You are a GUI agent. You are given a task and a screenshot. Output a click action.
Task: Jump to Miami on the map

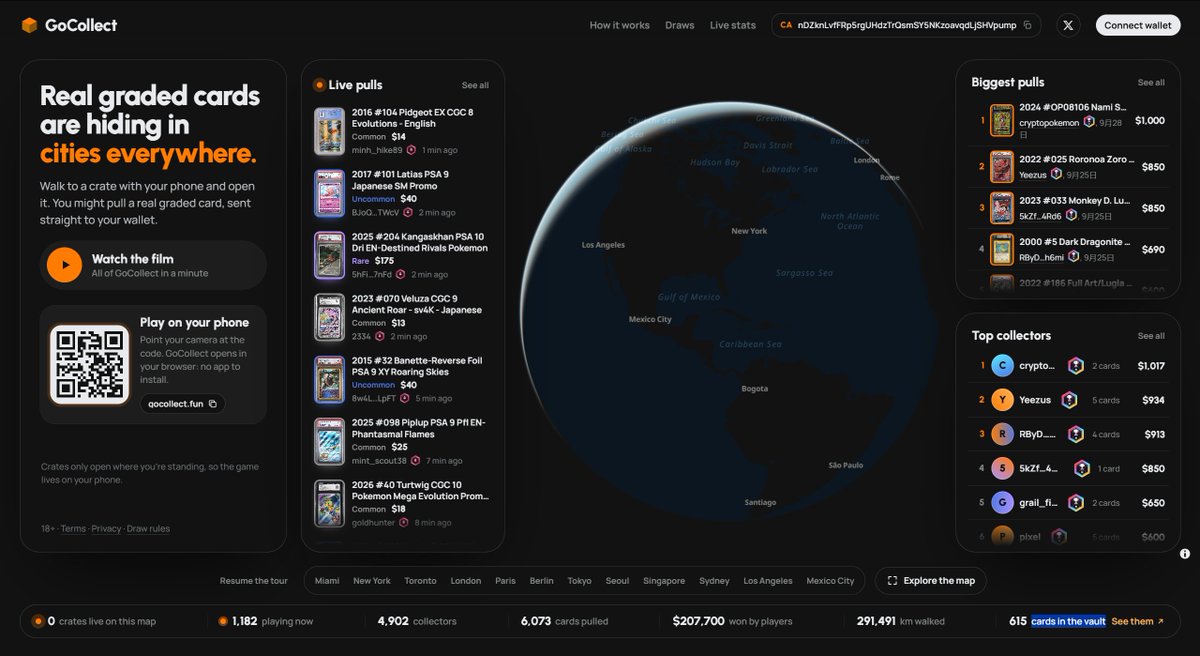[327, 581]
